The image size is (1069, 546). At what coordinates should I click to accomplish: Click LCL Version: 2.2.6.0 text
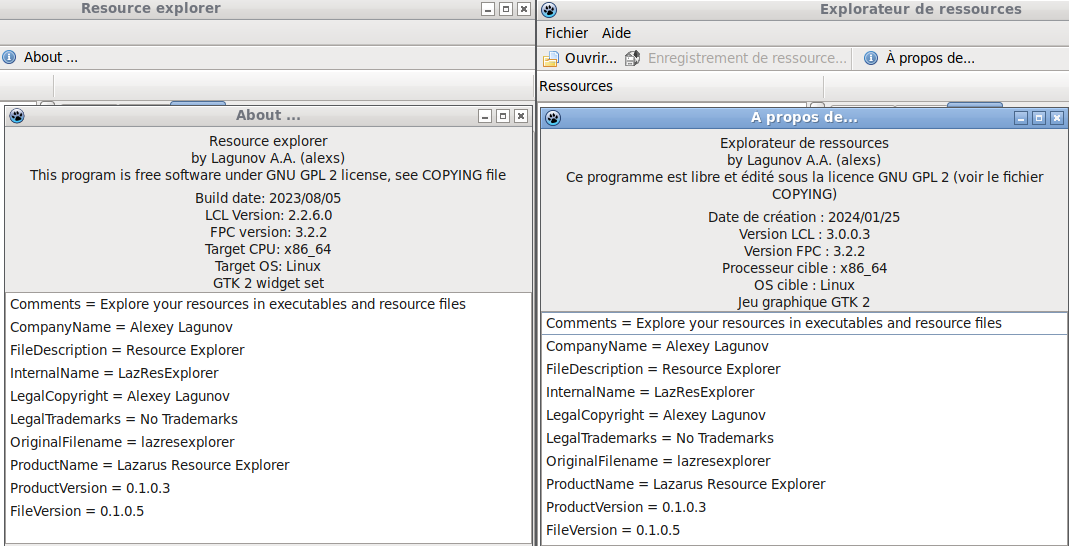pos(268,215)
